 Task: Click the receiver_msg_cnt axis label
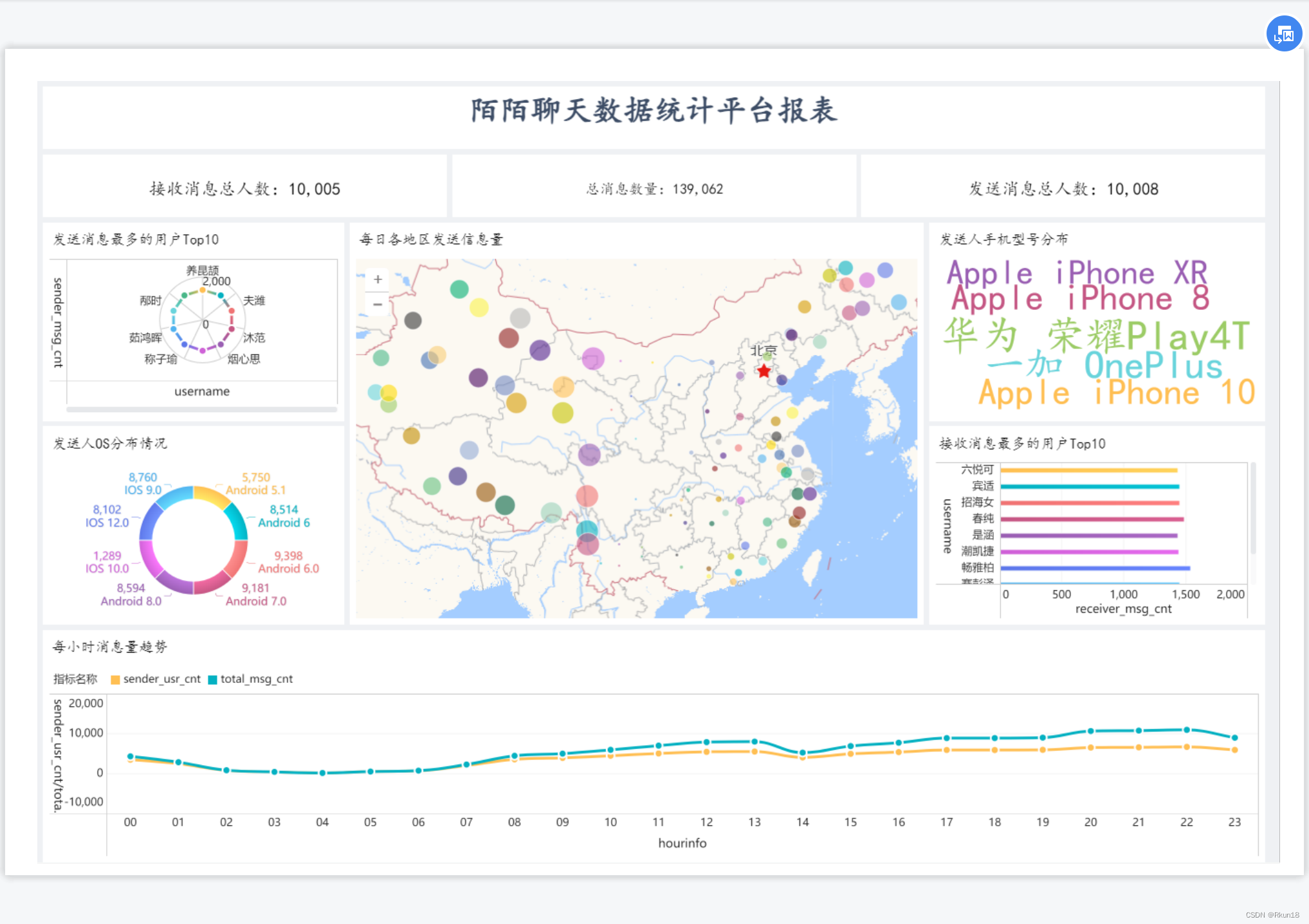click(x=1123, y=609)
